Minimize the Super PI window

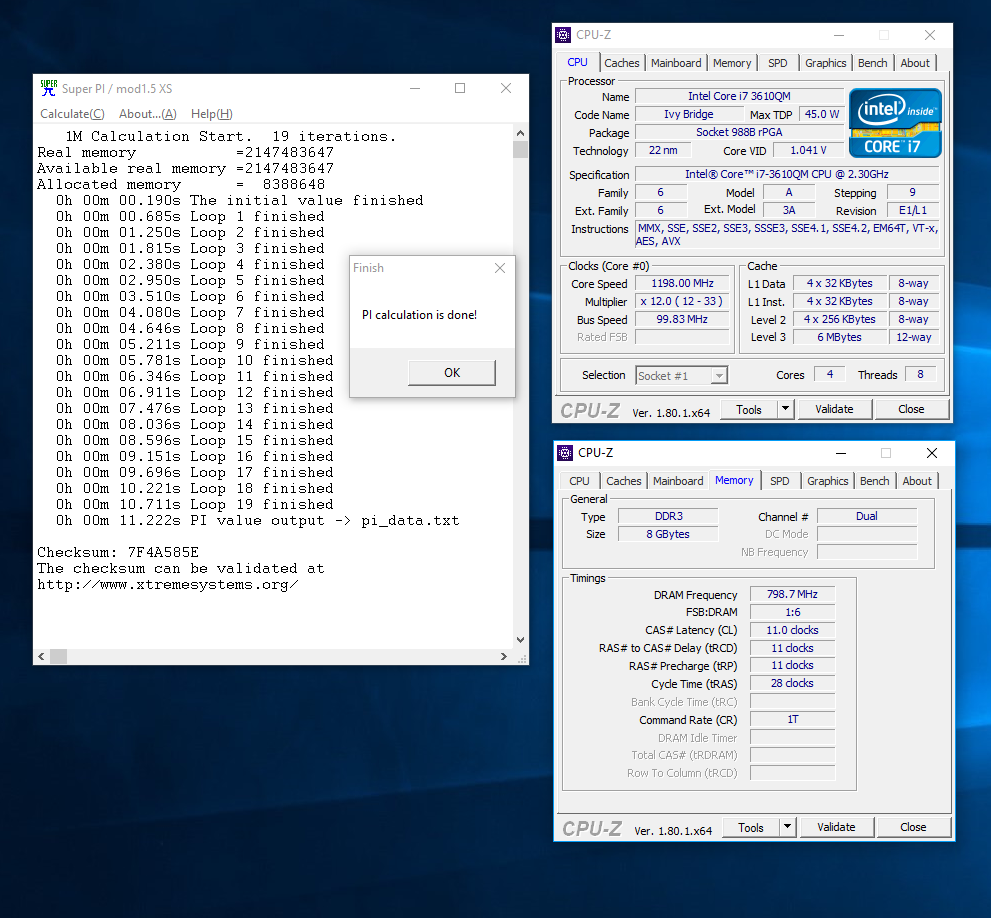415,89
